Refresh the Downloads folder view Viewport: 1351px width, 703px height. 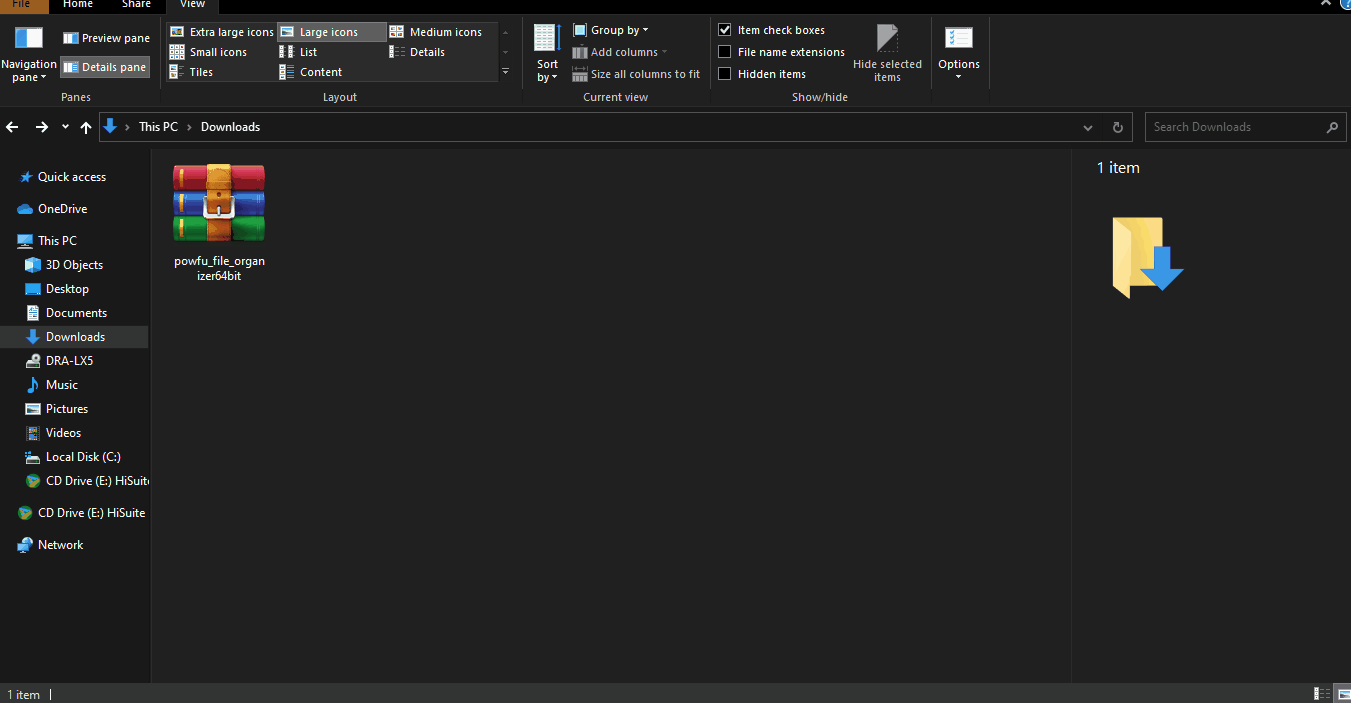(1117, 127)
